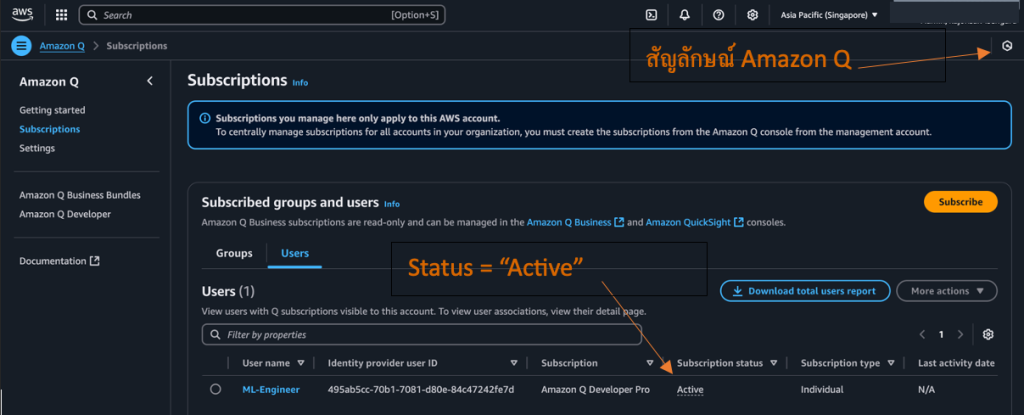The height and width of the screenshot is (415, 1024).
Task: Click the Active subscription status
Action: (690, 390)
